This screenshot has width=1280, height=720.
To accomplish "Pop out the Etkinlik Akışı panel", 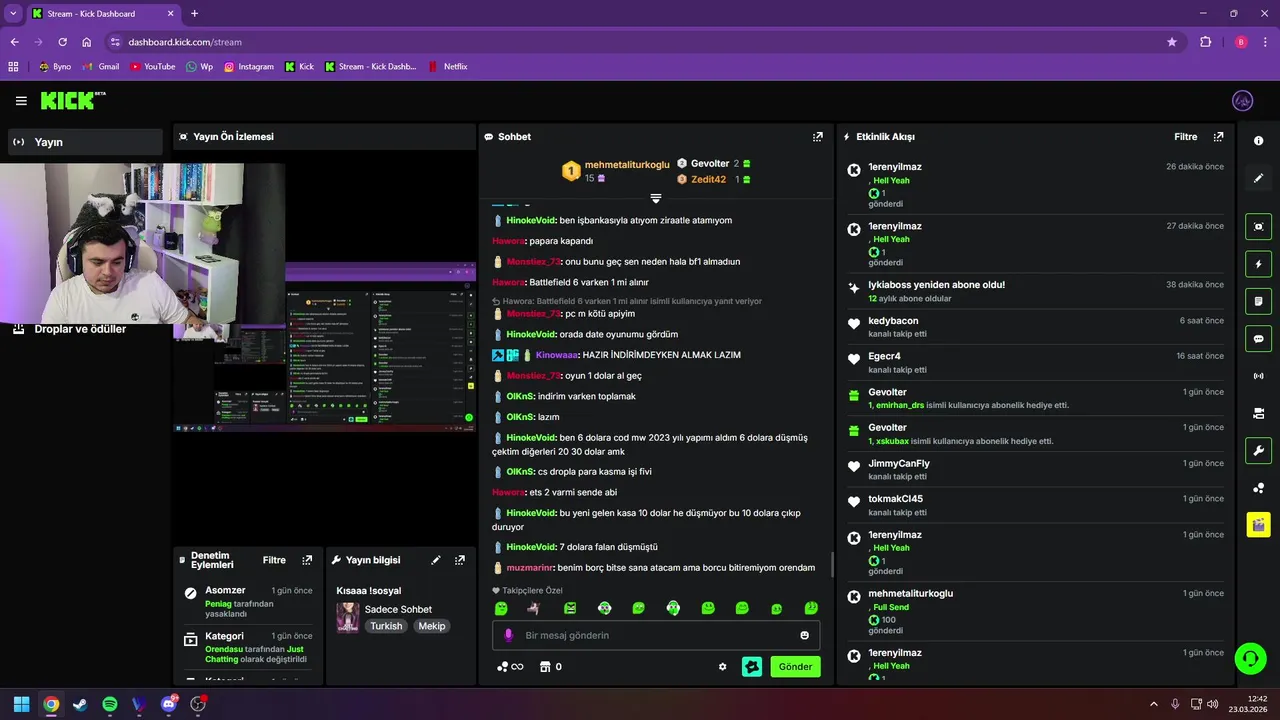I will 1218,137.
